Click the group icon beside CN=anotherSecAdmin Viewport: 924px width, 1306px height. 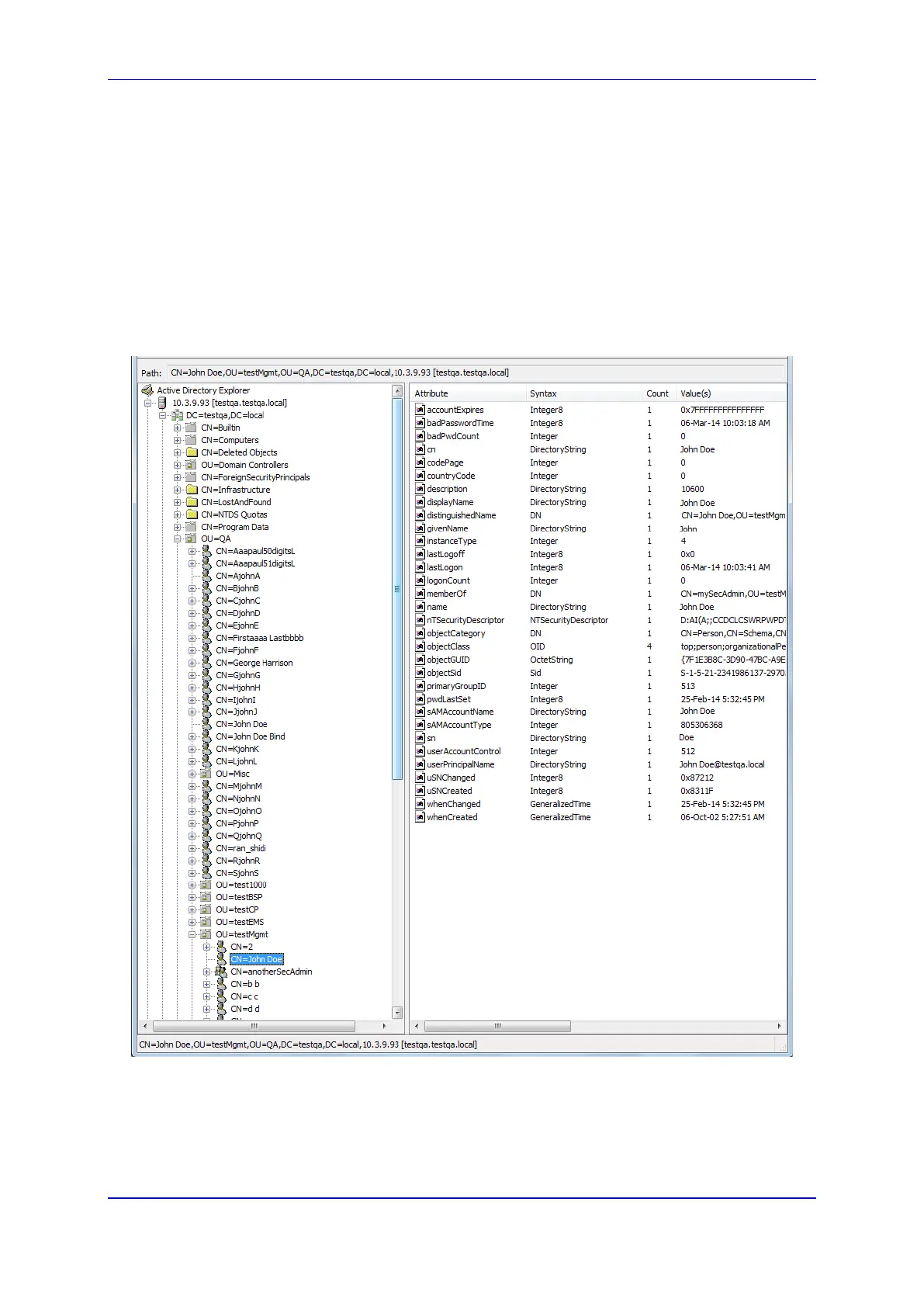point(221,972)
